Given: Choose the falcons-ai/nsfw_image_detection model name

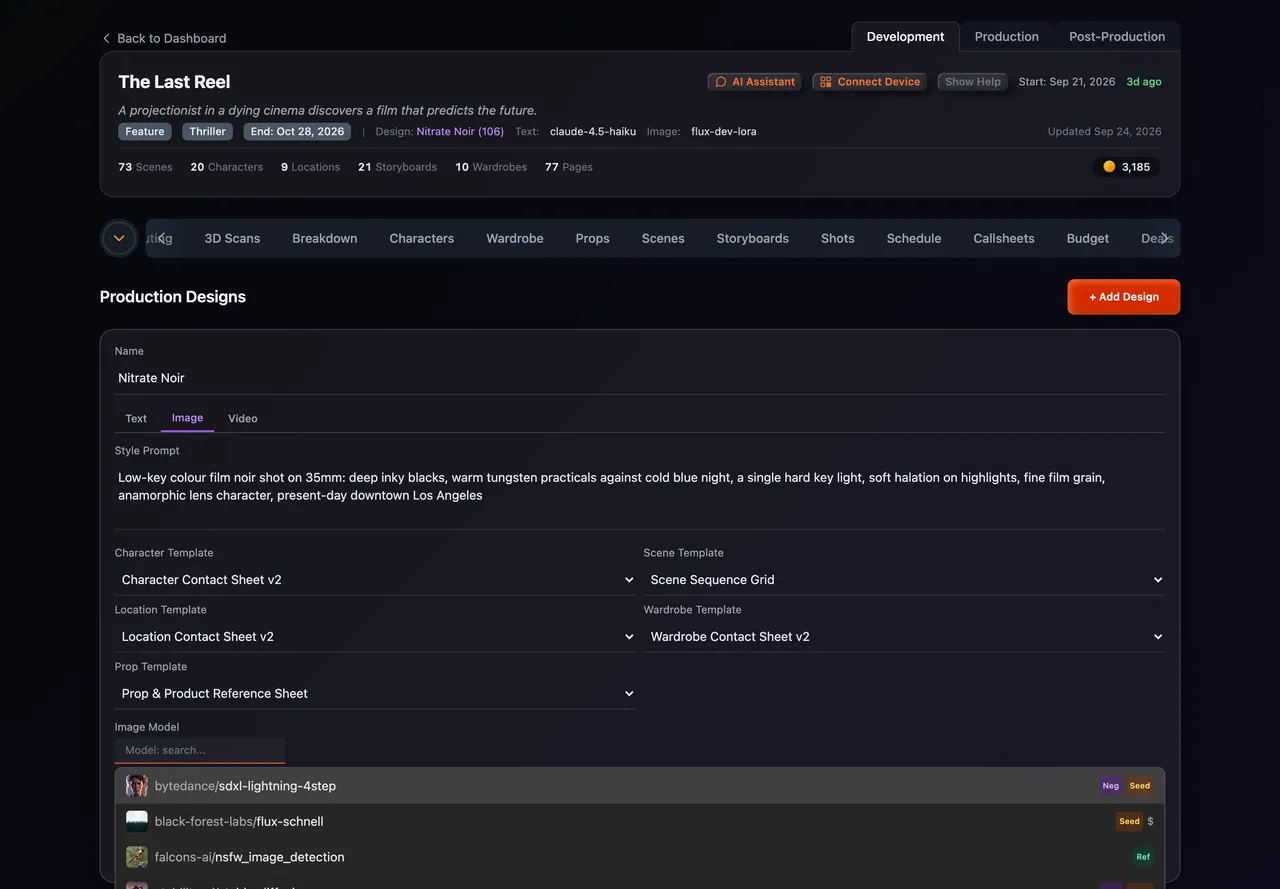Looking at the screenshot, I should pyautogui.click(x=250, y=857).
